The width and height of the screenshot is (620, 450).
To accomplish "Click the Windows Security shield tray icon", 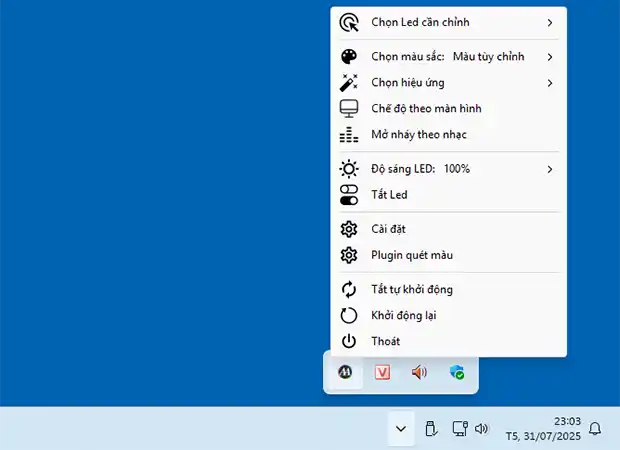I will tap(457, 372).
